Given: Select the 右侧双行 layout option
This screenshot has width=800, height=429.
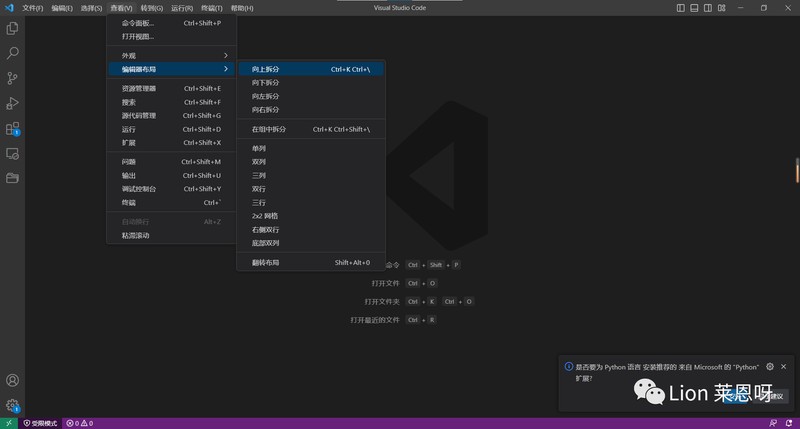Looking at the screenshot, I should [311, 230].
